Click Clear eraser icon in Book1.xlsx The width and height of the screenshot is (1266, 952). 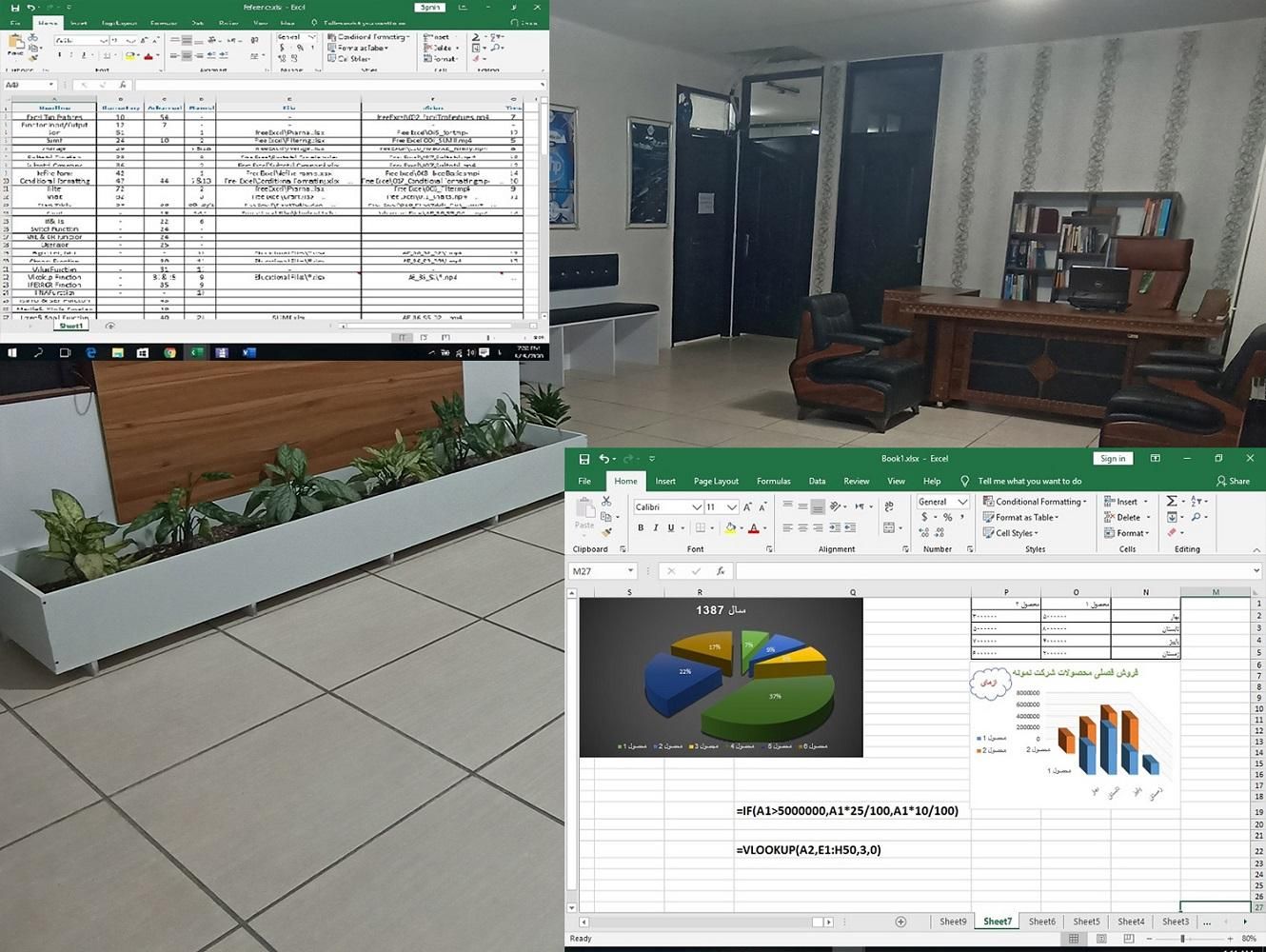click(x=1172, y=533)
